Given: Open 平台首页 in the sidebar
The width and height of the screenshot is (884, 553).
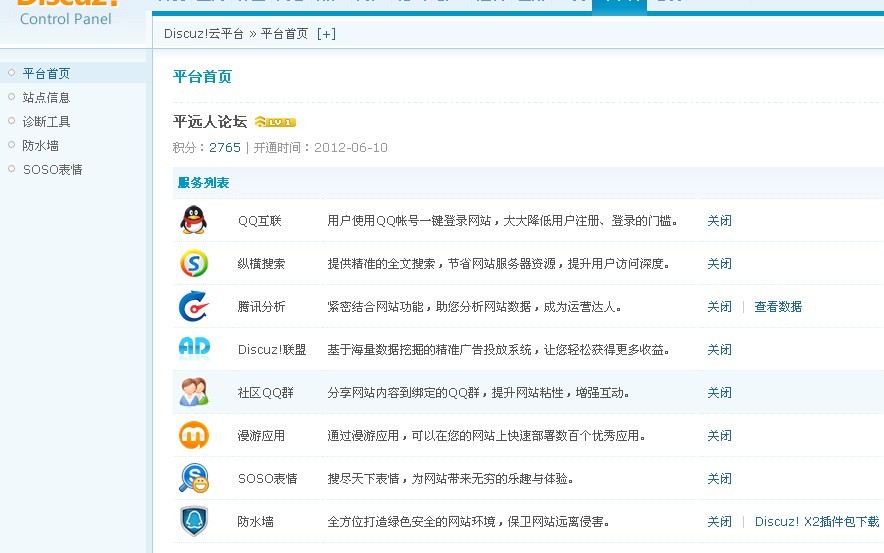Looking at the screenshot, I should [x=46, y=73].
